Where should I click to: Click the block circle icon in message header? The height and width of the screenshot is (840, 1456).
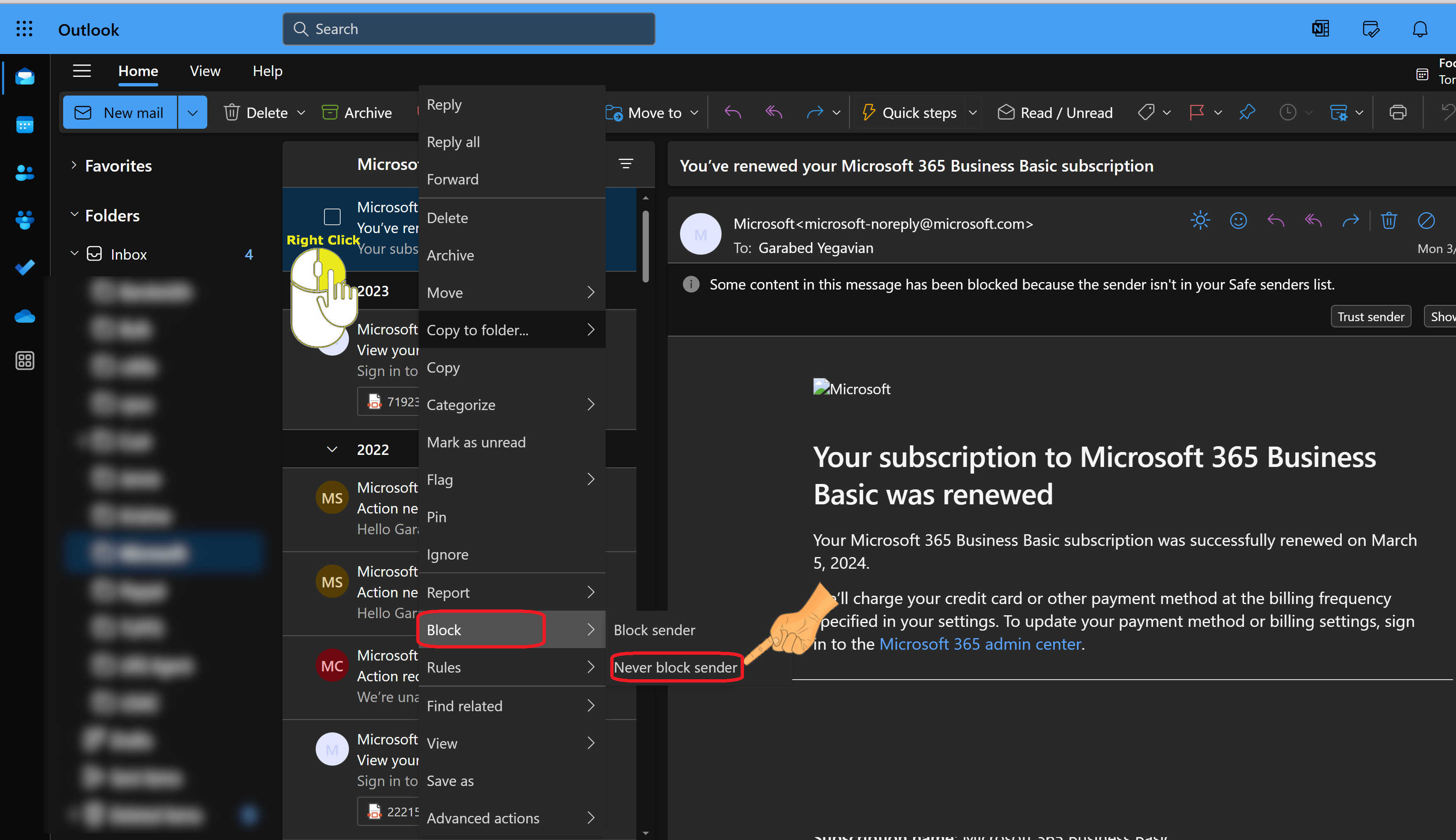click(x=1426, y=220)
